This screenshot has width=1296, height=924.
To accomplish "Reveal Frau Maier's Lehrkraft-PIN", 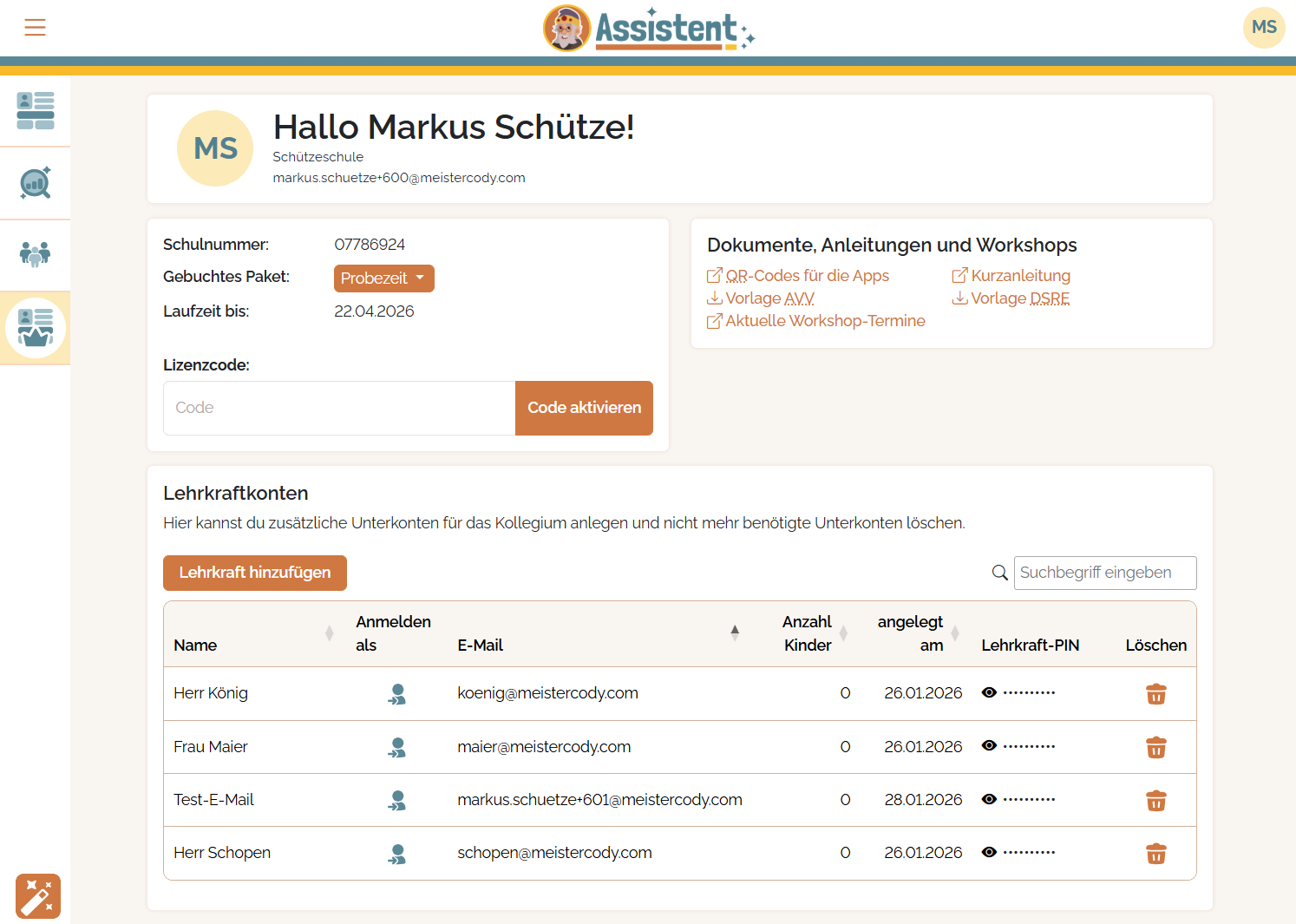I will tap(989, 746).
